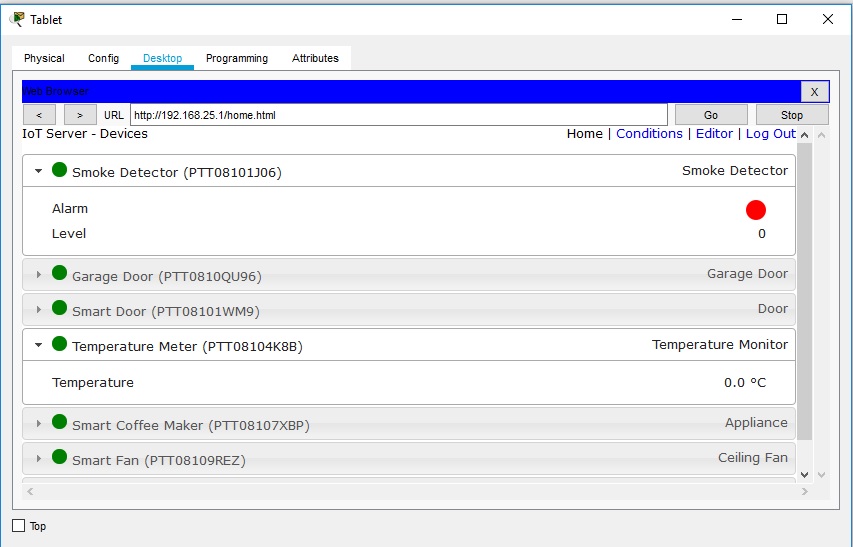Click the Home link
The width and height of the screenshot is (853, 547).
(x=585, y=134)
